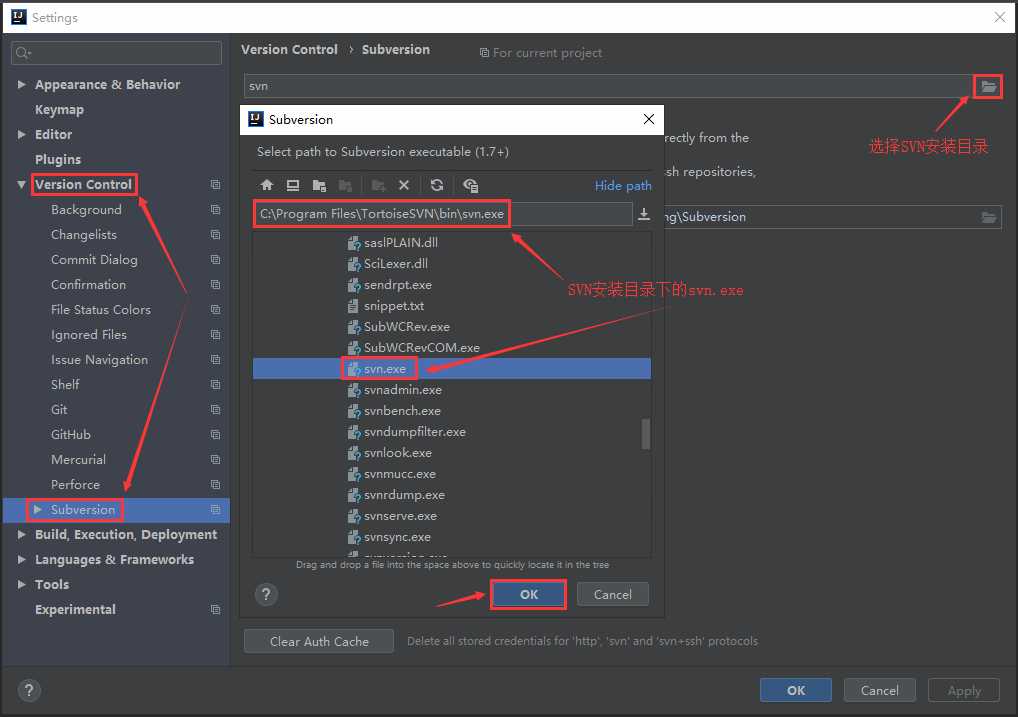Click the svnadmin.exe file icon
The image size is (1018, 717).
pos(354,390)
